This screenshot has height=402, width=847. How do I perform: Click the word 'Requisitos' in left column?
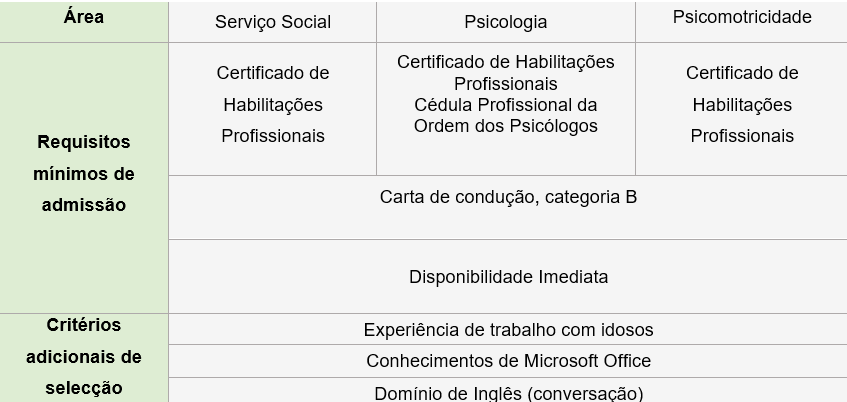pyautogui.click(x=84, y=142)
